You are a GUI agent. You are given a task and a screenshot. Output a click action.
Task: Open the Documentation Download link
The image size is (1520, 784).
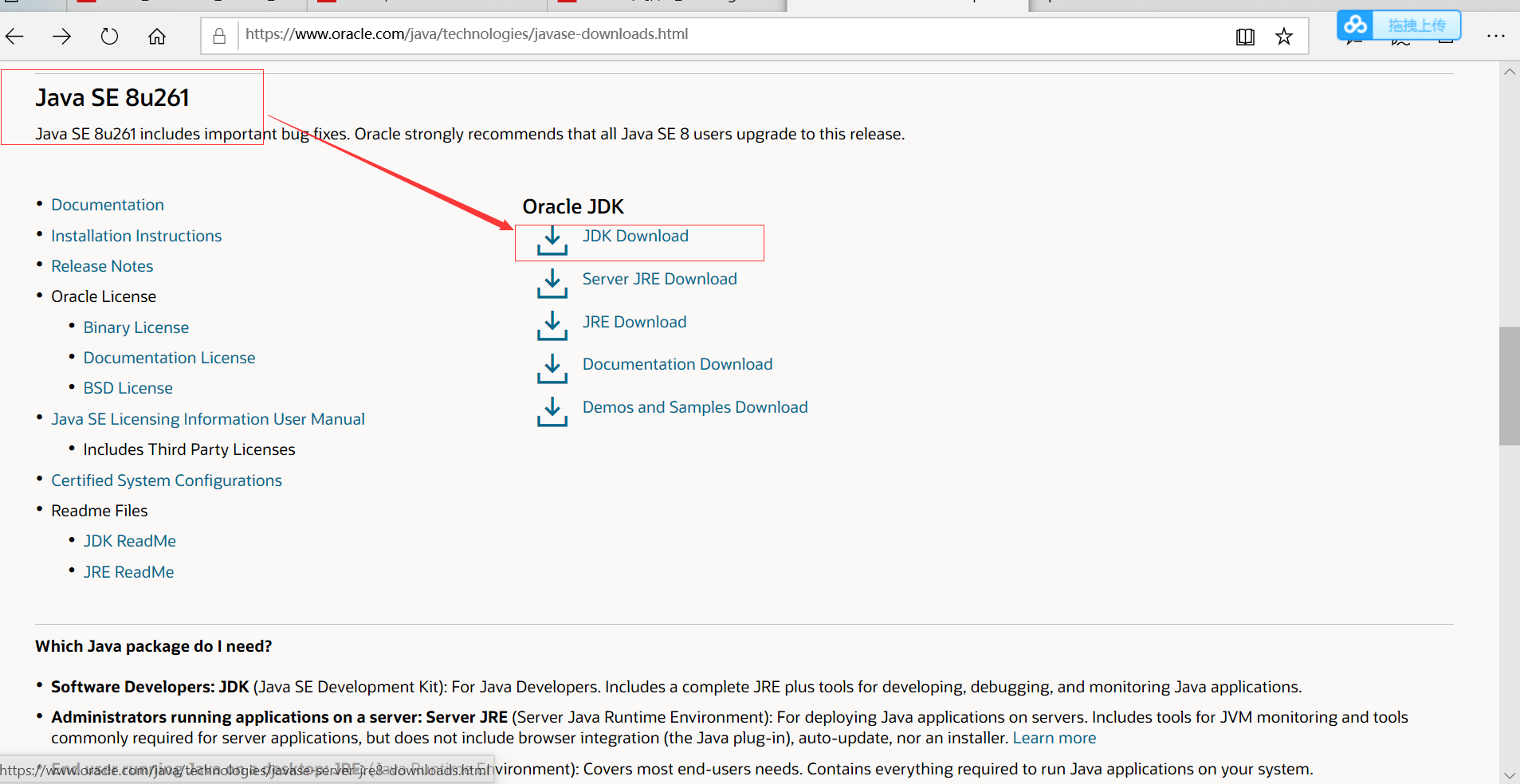point(678,364)
